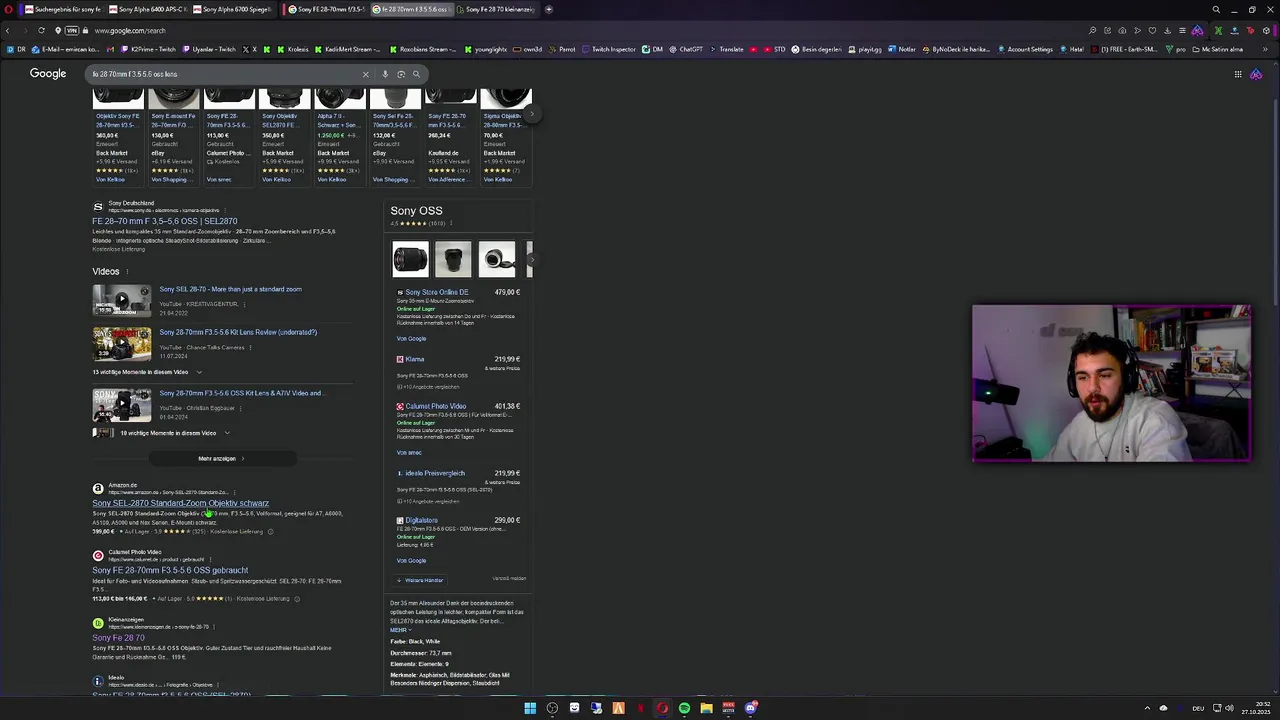
Task: Open the tab search magnifier in title bar
Action: click(x=1216, y=9)
